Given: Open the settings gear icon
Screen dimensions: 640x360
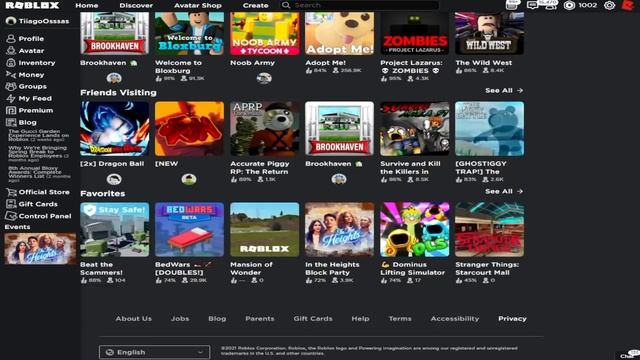Looking at the screenshot, I should (x=609, y=5).
